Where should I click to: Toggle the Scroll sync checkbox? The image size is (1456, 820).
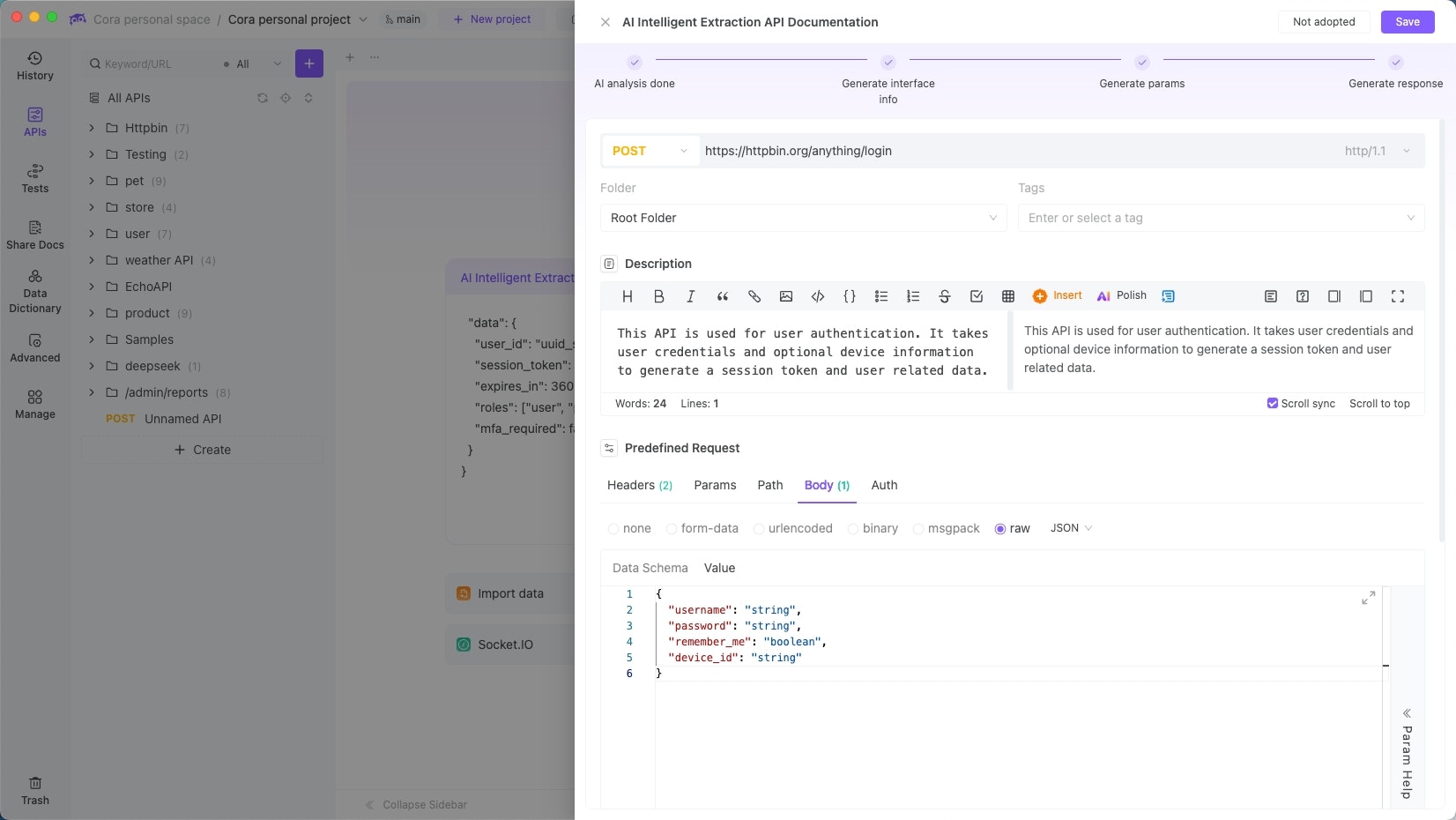1273,403
